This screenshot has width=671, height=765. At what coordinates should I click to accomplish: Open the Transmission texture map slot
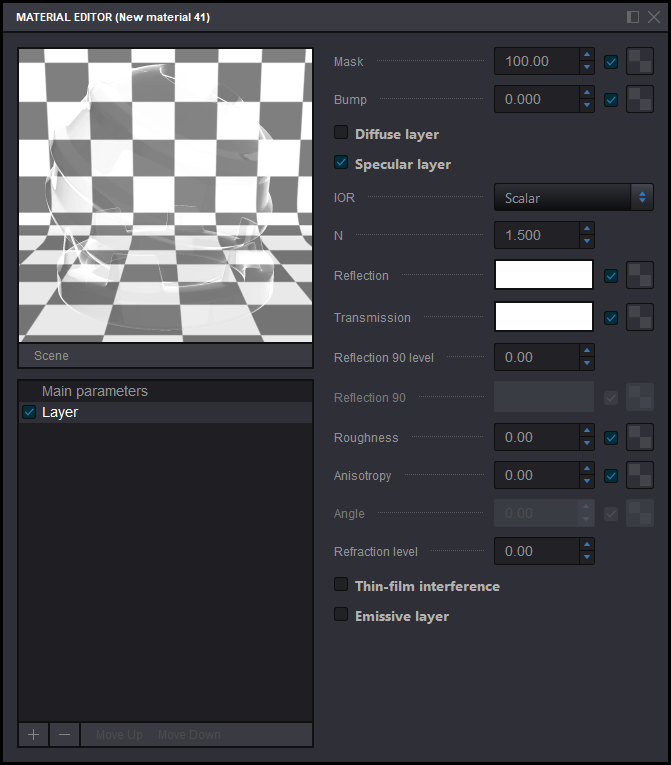pyautogui.click(x=639, y=318)
